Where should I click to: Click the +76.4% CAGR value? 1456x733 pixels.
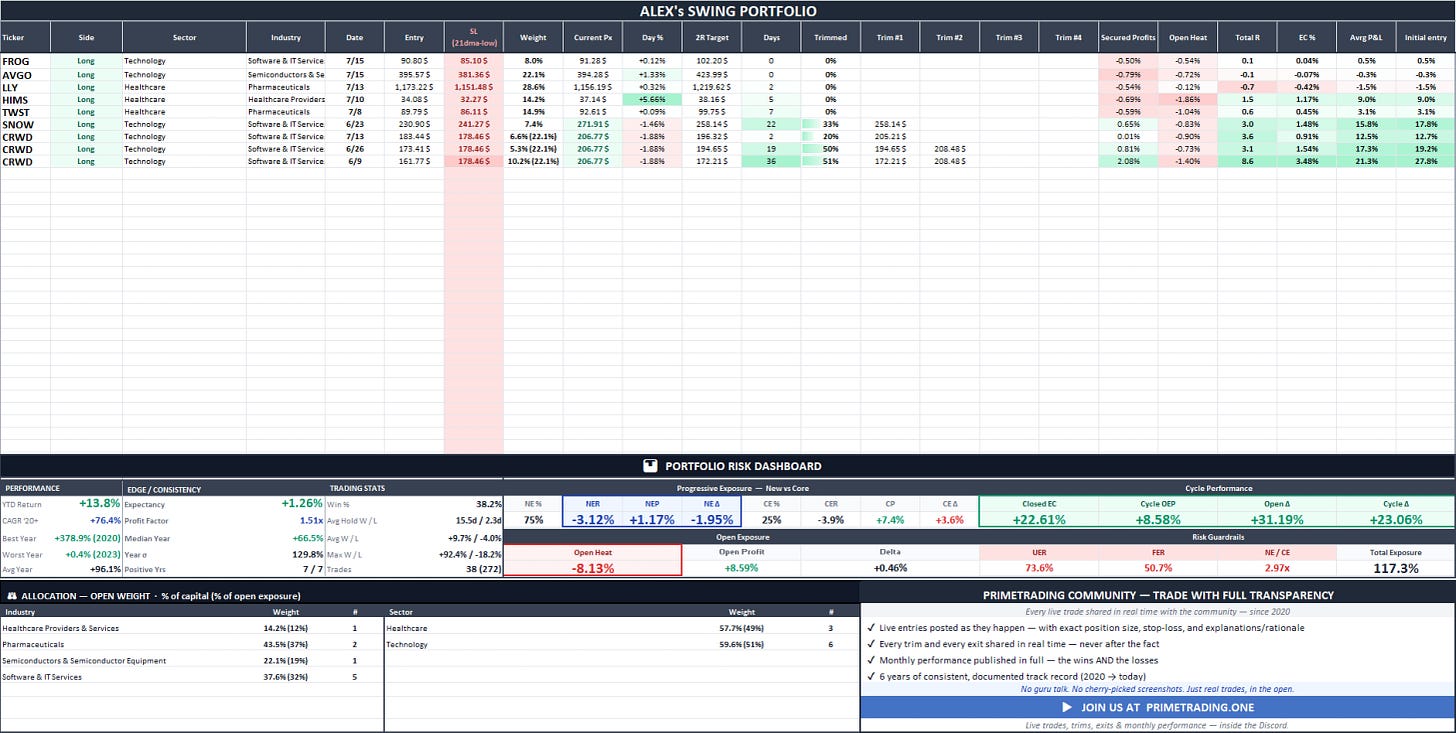pyautogui.click(x=105, y=520)
